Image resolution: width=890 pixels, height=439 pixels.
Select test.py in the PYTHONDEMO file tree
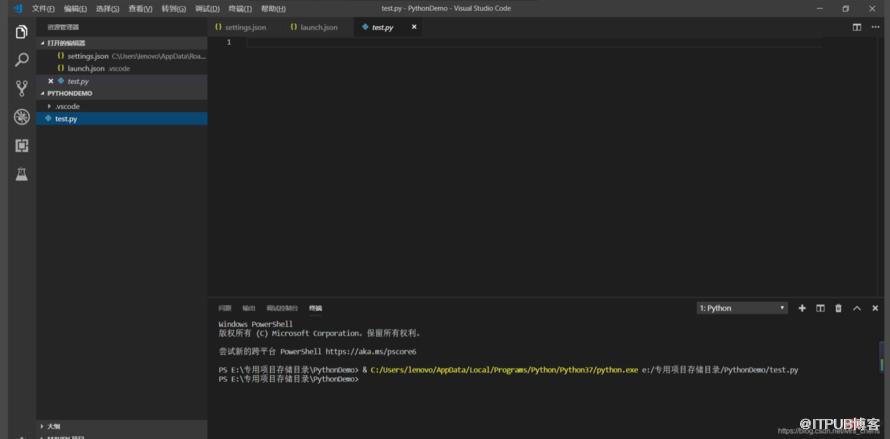click(122, 119)
